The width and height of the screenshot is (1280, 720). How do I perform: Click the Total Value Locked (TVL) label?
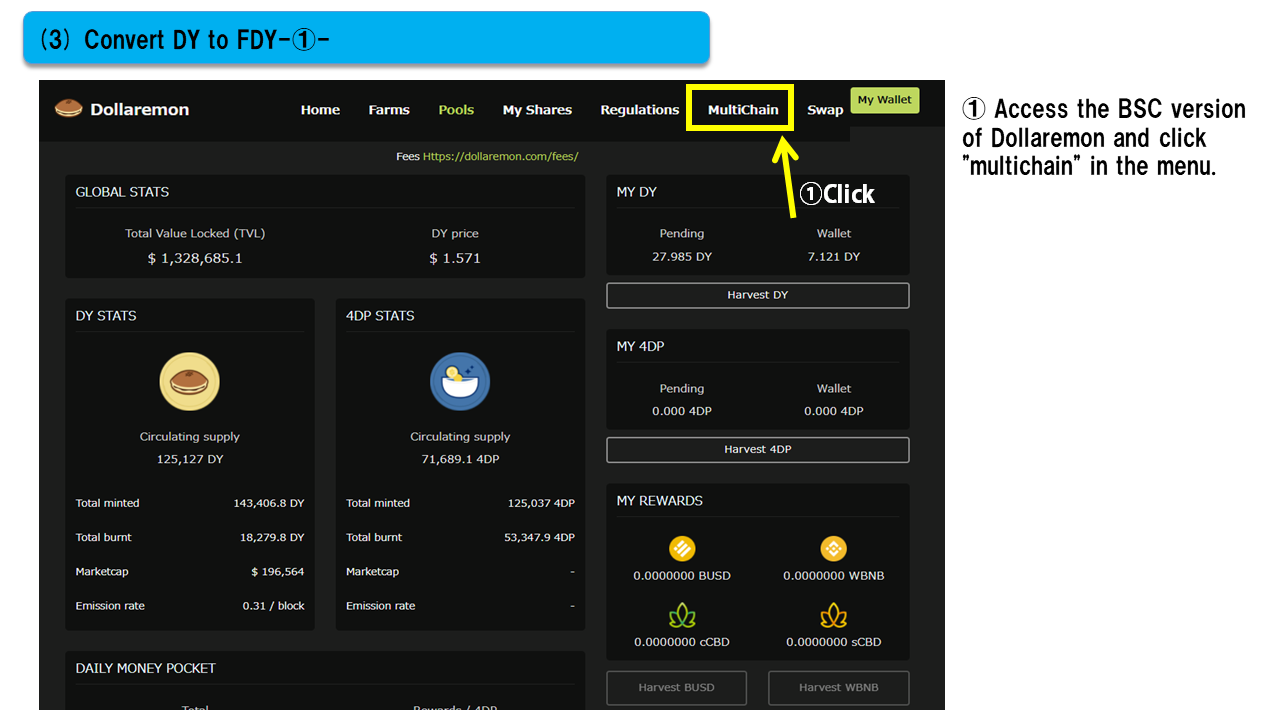[195, 233]
